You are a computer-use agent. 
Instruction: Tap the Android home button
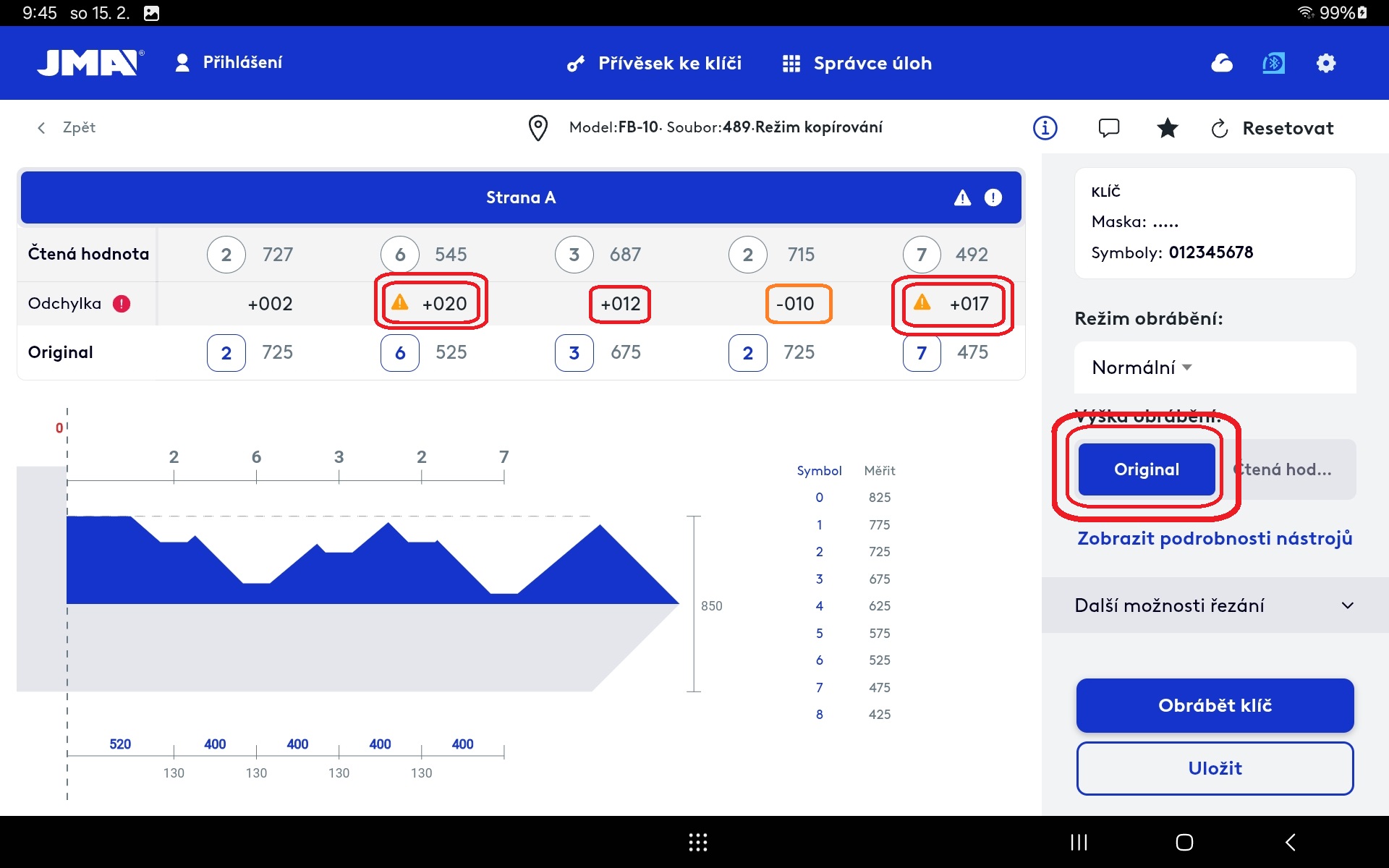pos(1184,842)
